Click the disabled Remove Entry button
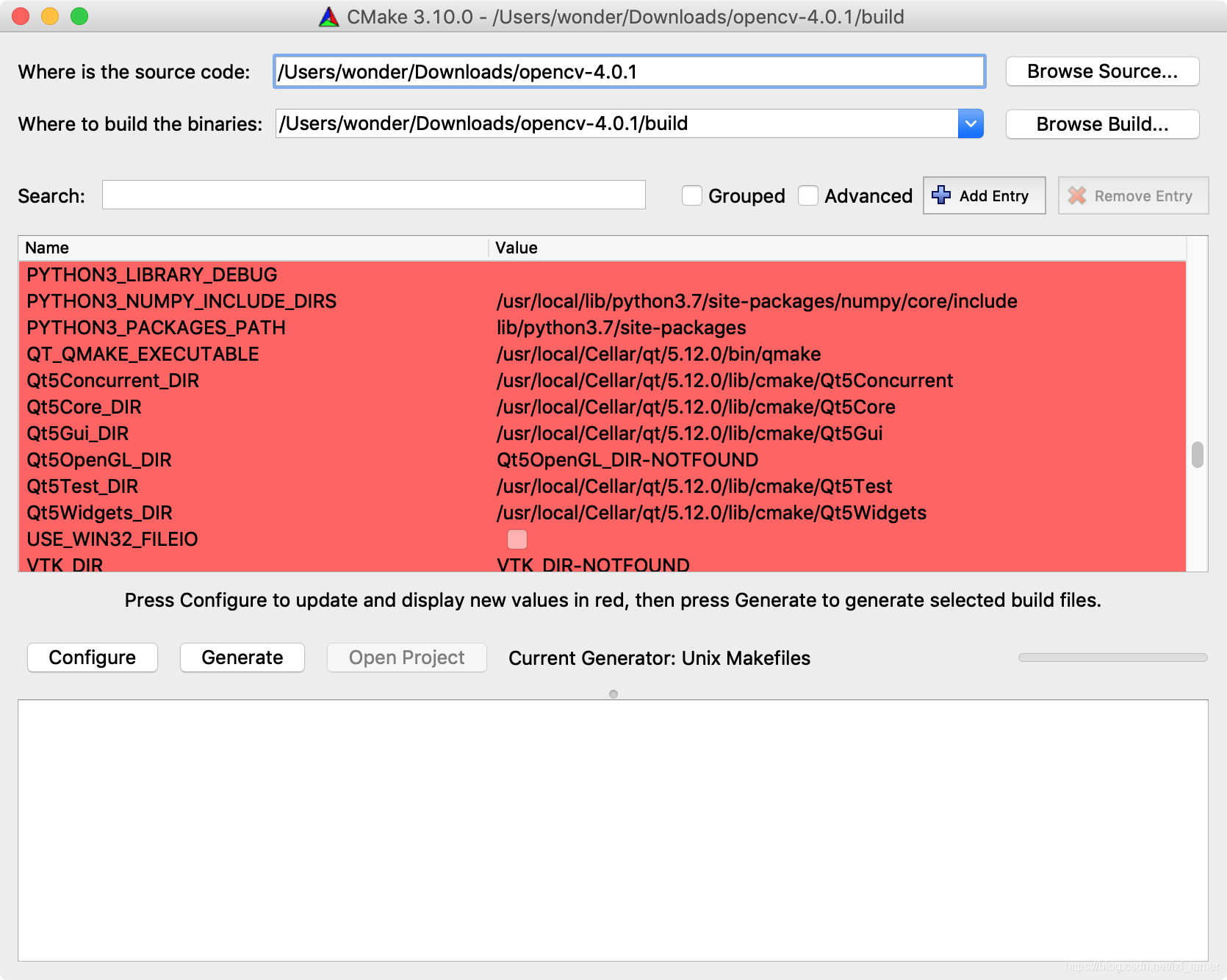The image size is (1227, 980). click(1133, 195)
